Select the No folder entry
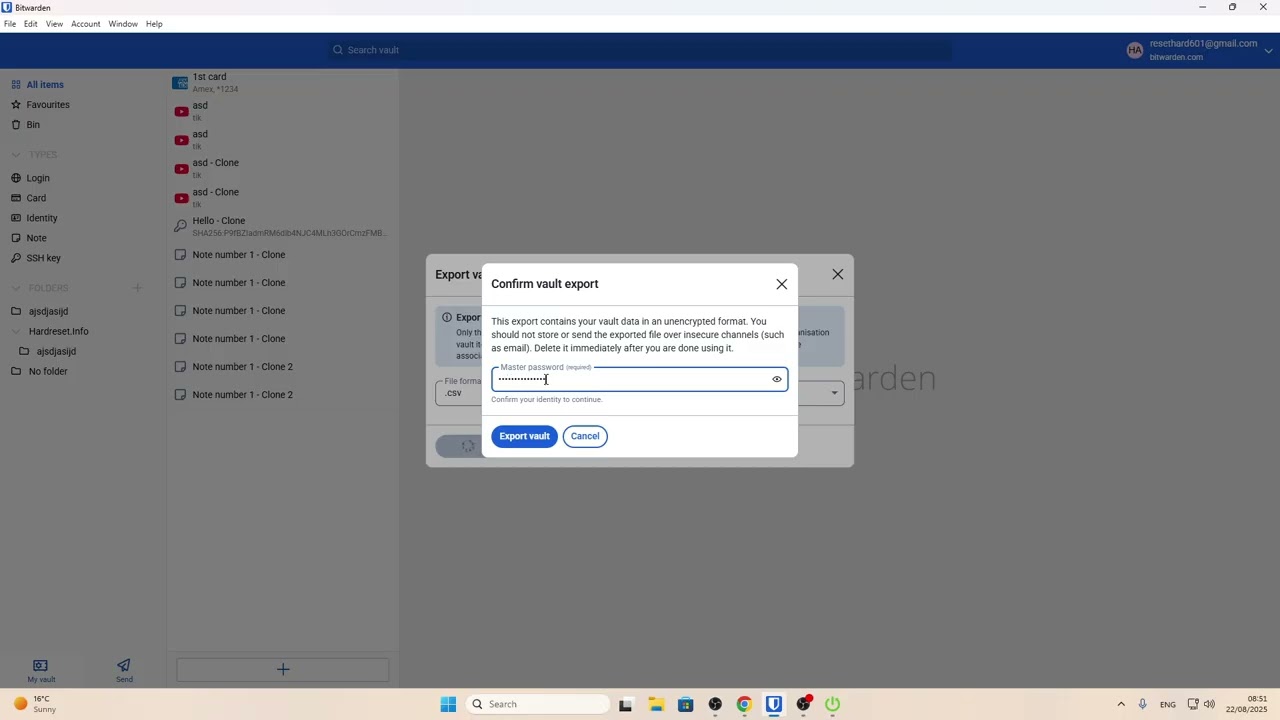This screenshot has width=1280, height=720. (48, 372)
